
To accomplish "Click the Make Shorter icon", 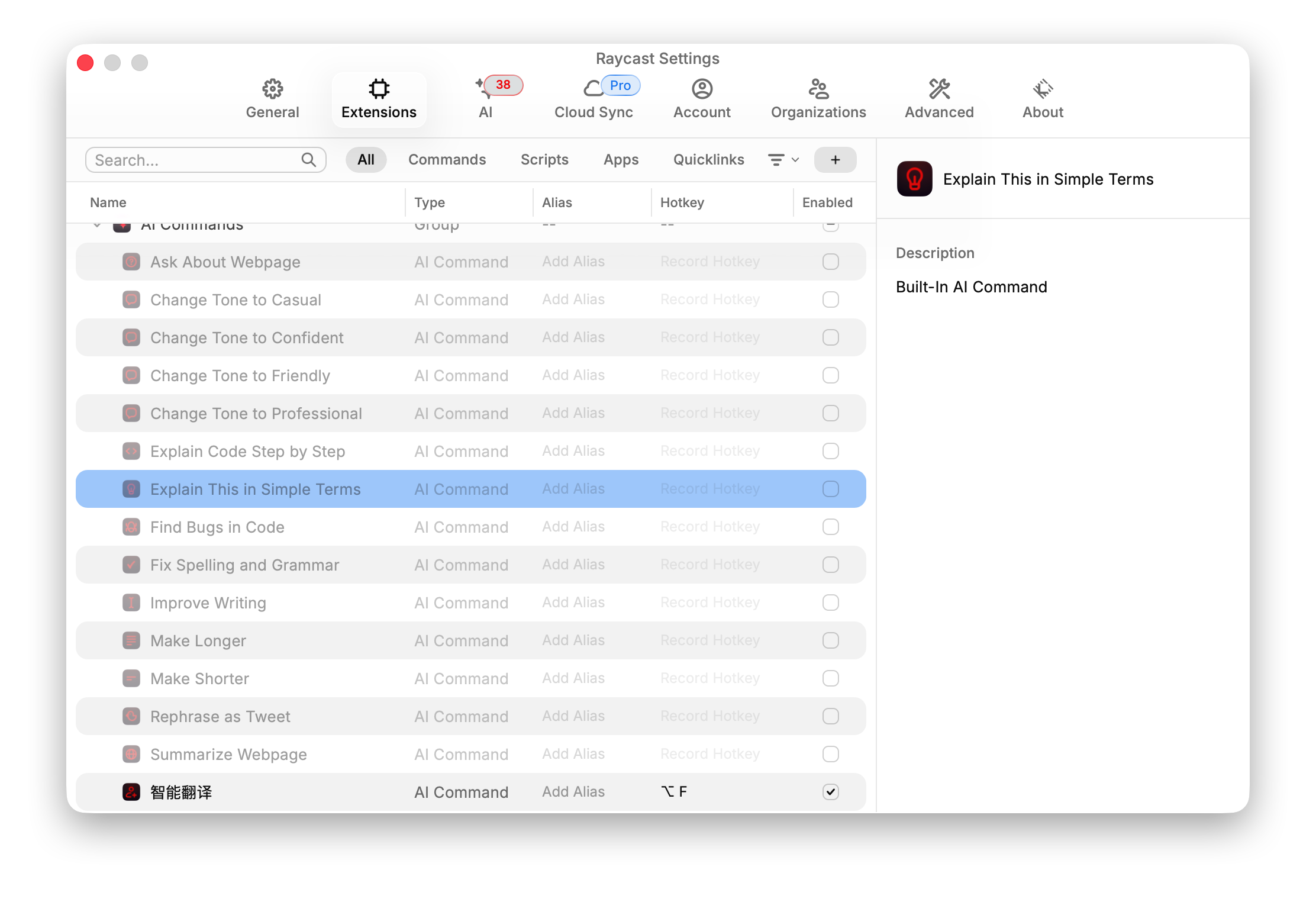I will 131,678.
